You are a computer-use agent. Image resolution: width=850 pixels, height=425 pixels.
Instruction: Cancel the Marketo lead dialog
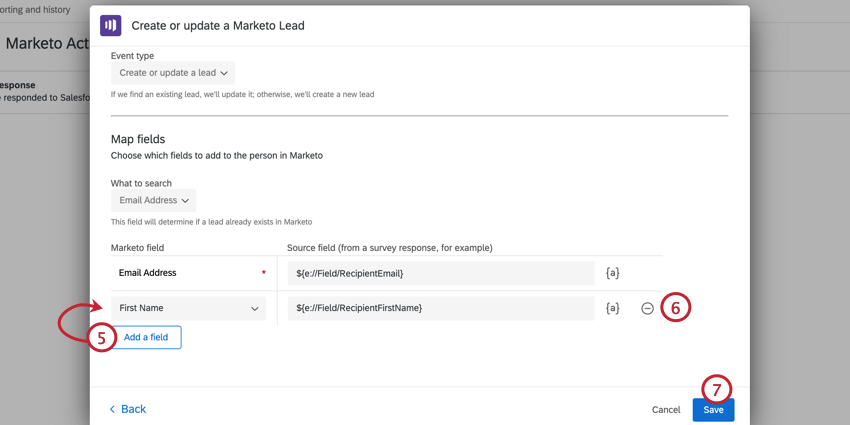pyautogui.click(x=666, y=410)
